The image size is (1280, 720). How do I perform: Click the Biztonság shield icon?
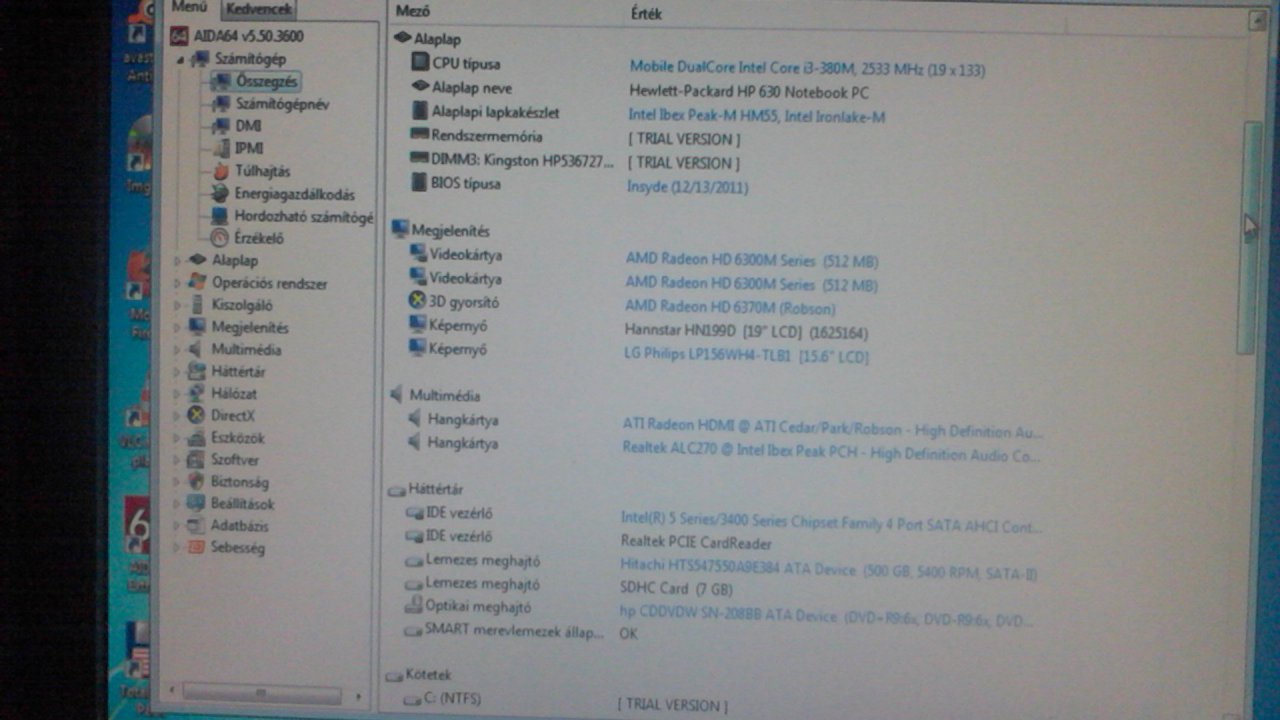[197, 481]
